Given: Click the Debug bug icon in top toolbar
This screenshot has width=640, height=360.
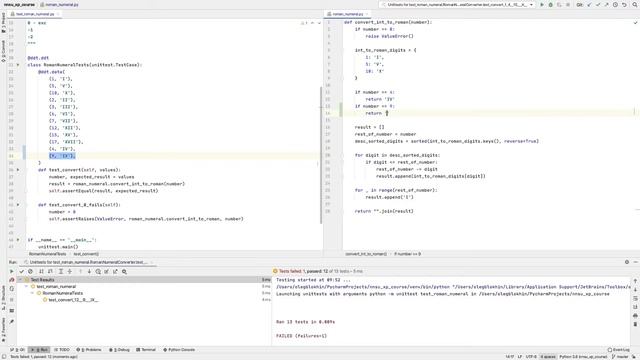Looking at the screenshot, I should pyautogui.click(x=550, y=4).
